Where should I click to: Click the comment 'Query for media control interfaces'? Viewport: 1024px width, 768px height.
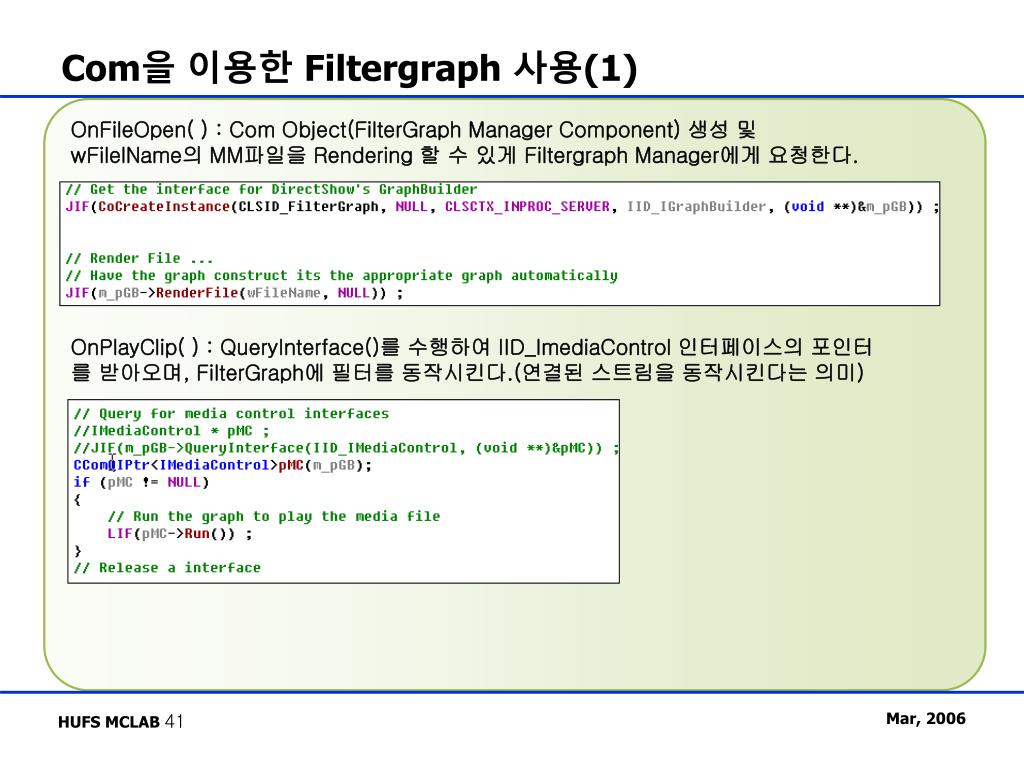pos(231,414)
